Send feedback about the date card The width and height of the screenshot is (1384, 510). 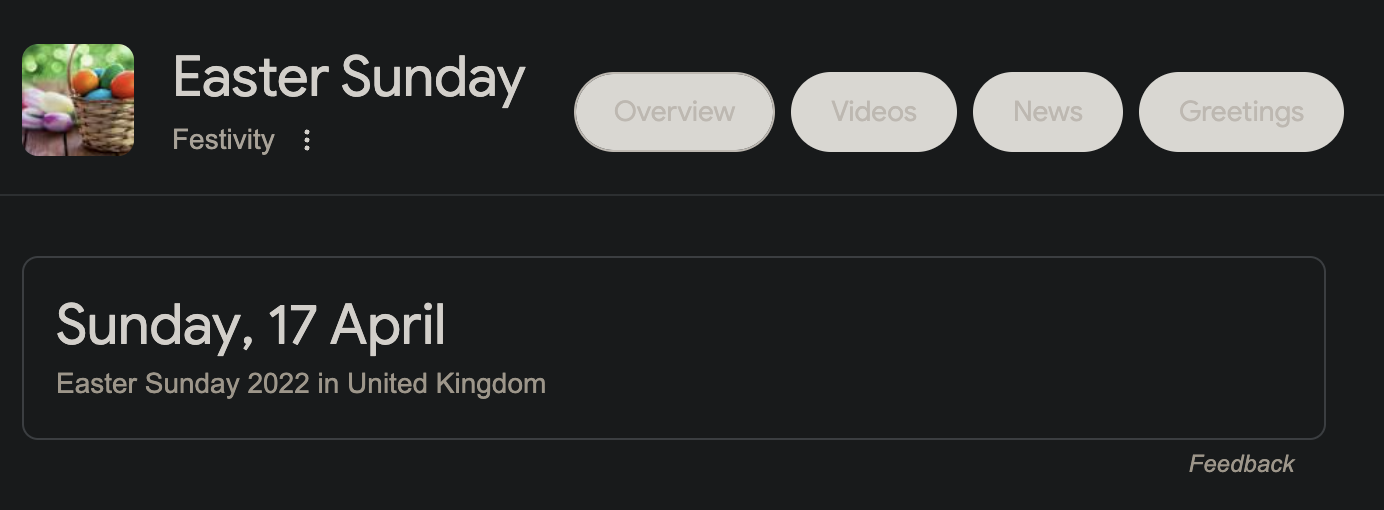coord(1241,463)
